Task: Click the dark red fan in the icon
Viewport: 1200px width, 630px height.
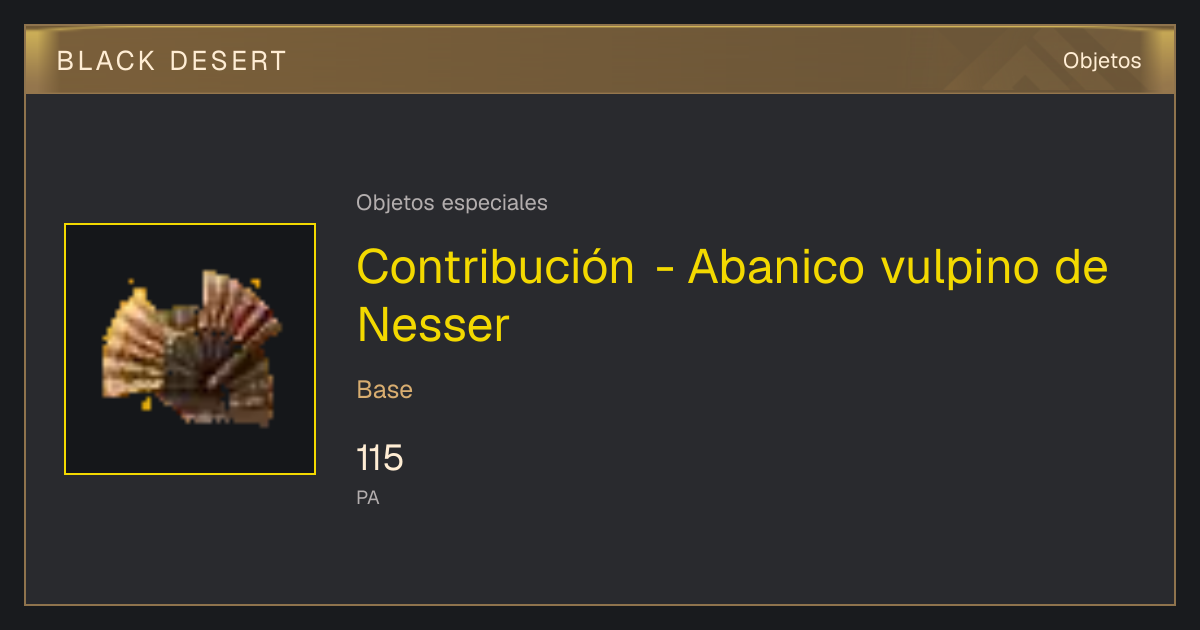Action: point(238,310)
